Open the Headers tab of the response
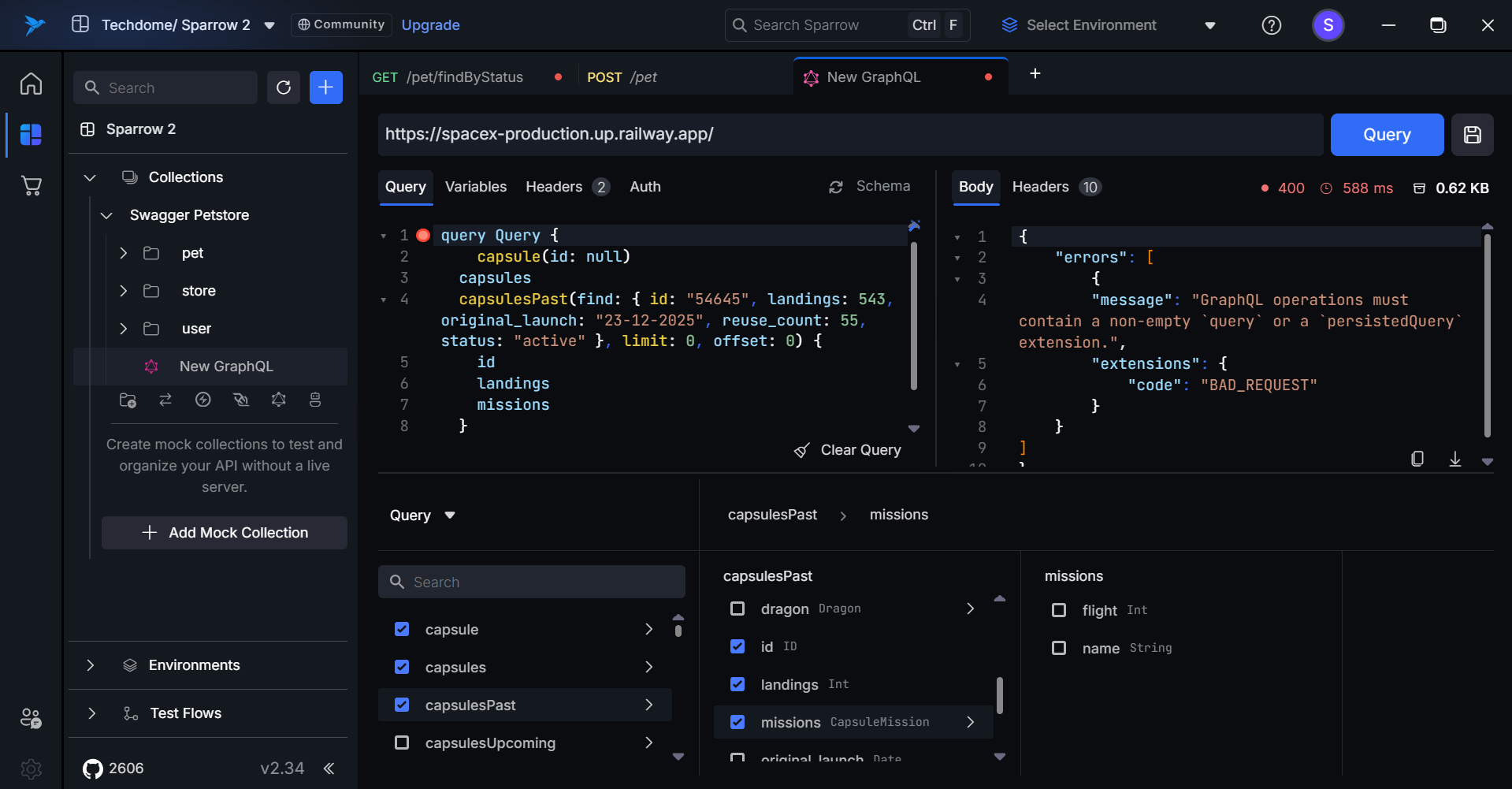Viewport: 1512px width, 789px height. tap(1042, 187)
